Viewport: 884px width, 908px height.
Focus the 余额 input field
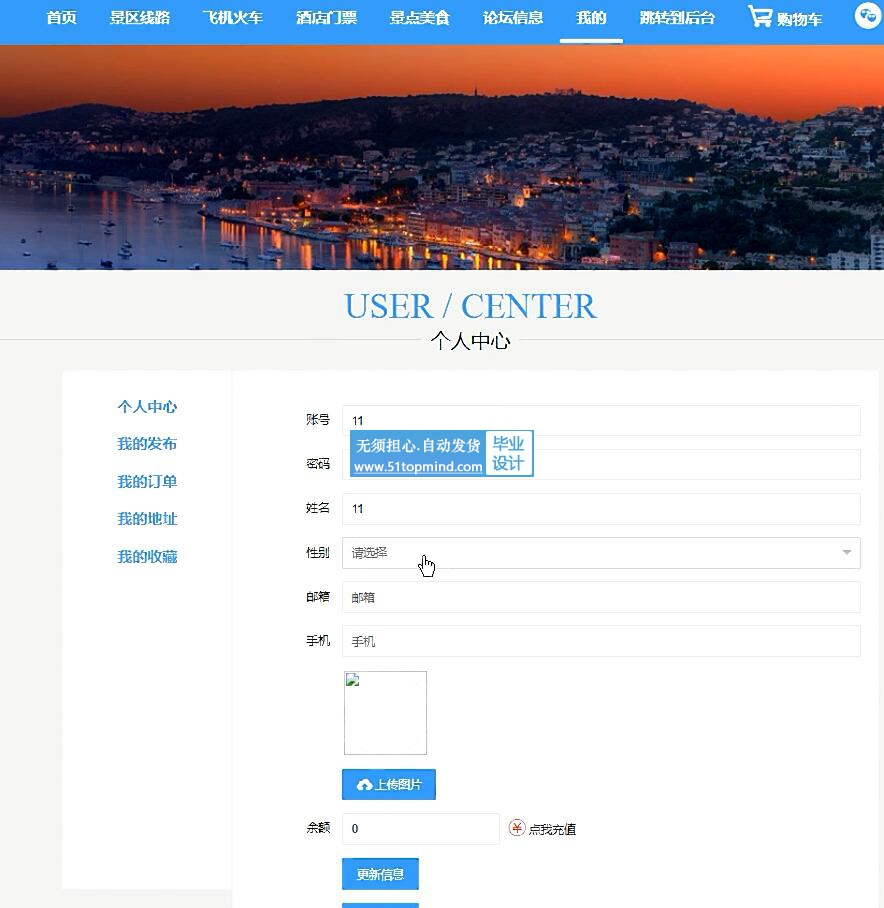420,829
